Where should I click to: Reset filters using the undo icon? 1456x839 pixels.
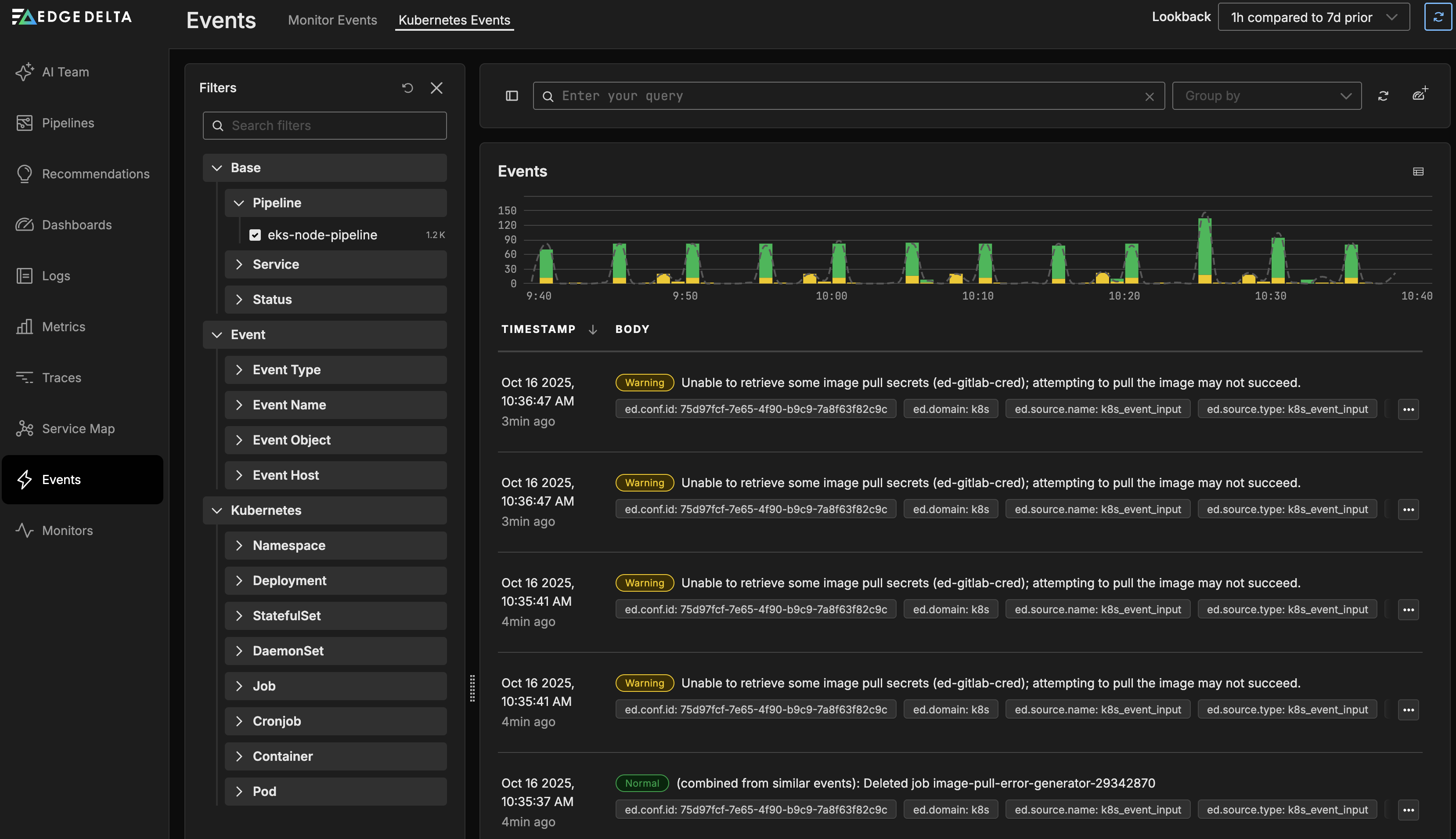click(x=407, y=87)
